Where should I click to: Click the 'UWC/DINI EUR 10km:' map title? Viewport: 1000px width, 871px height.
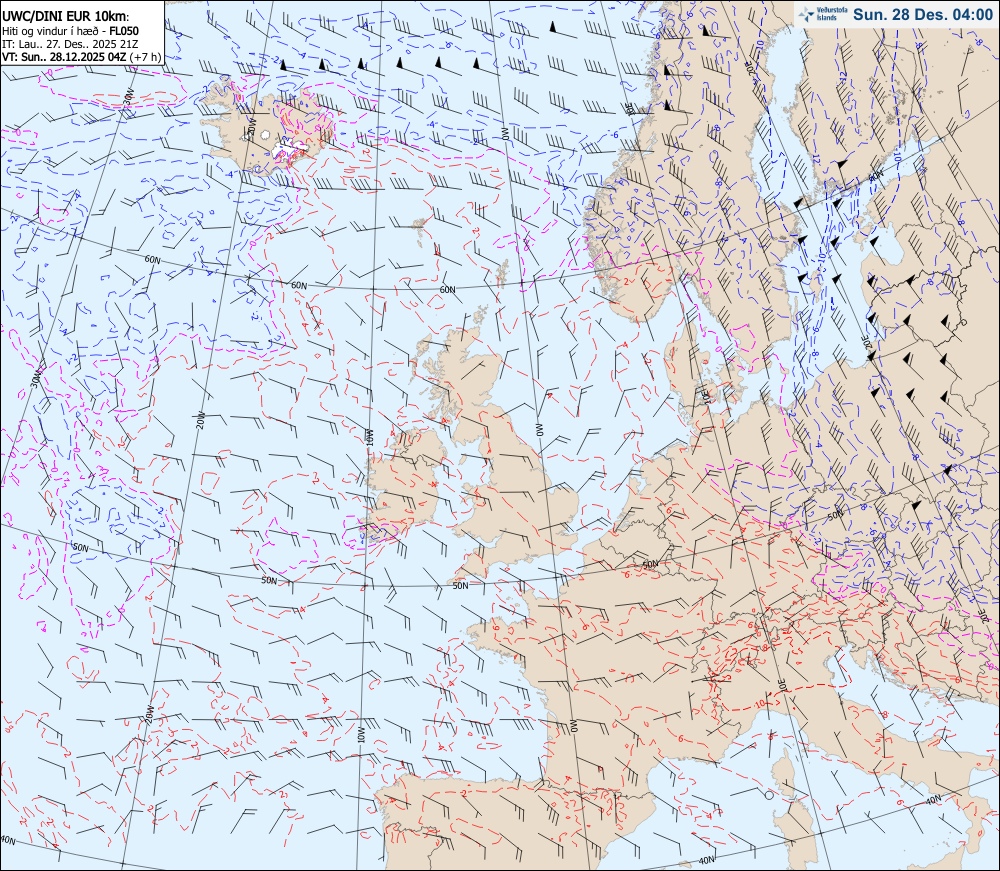[x=65, y=17]
